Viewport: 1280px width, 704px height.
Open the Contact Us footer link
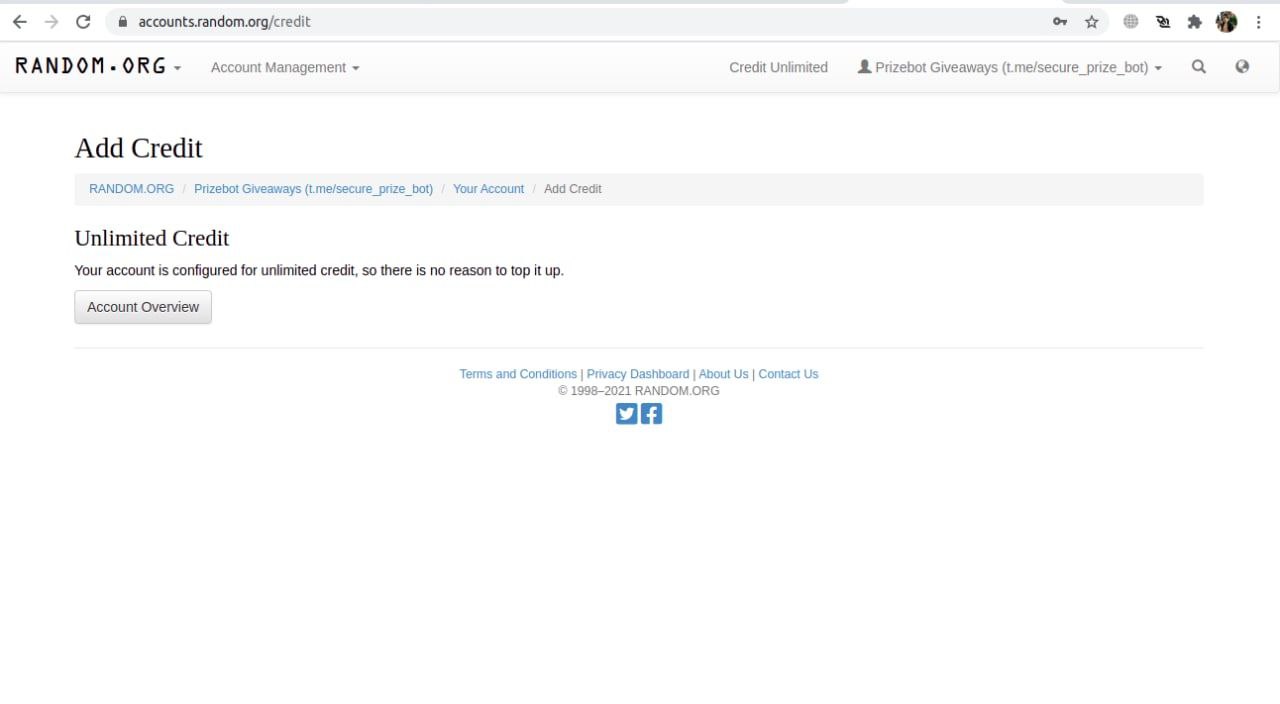[788, 374]
